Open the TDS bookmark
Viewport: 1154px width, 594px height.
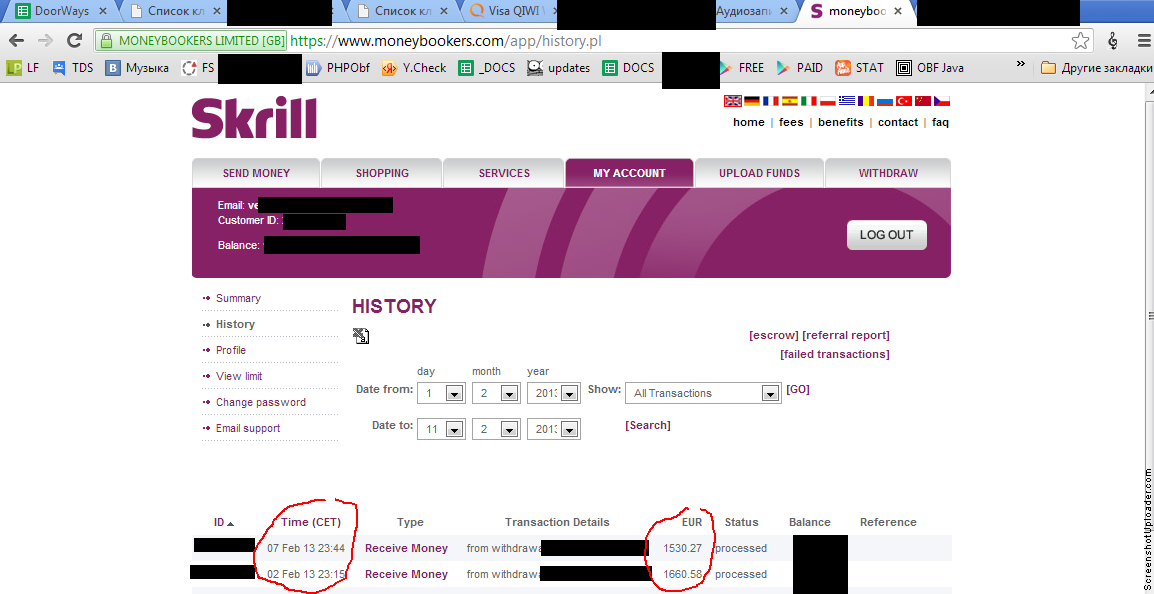pos(73,68)
